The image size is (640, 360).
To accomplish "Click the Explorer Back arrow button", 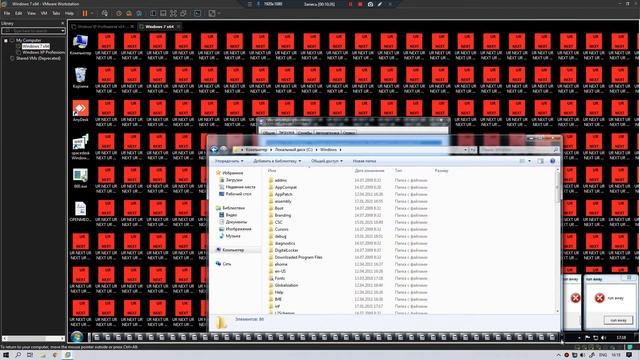I will point(214,150).
